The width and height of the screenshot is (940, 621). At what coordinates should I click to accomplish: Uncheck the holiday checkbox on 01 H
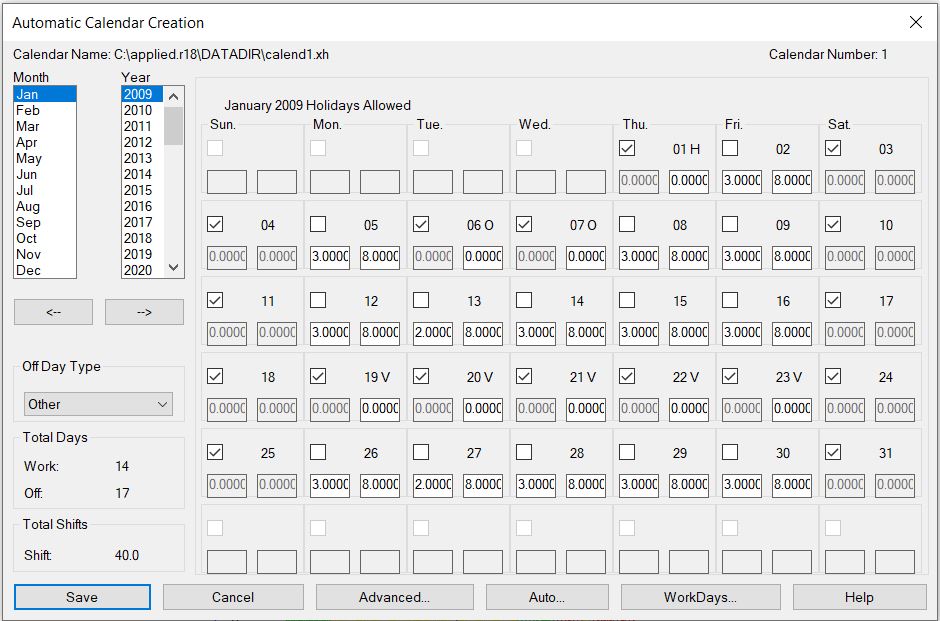point(627,148)
